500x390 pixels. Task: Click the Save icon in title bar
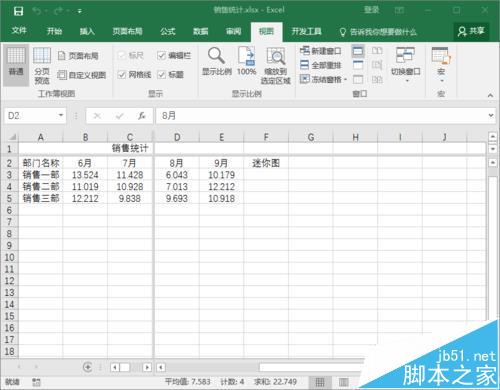coord(18,11)
